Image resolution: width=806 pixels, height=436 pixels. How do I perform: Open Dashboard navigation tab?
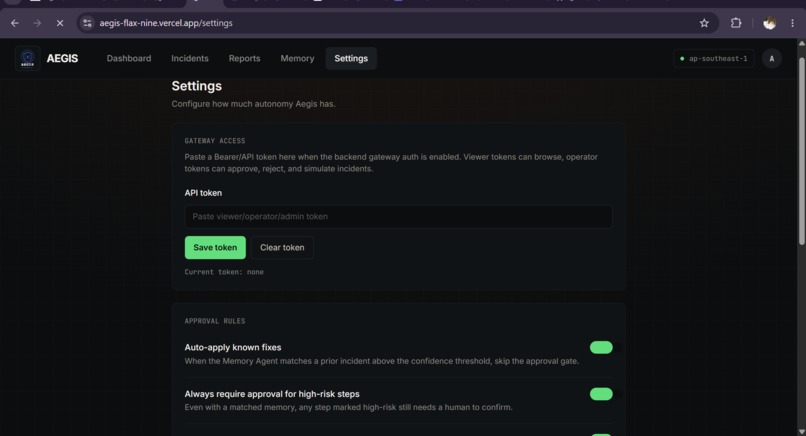129,59
